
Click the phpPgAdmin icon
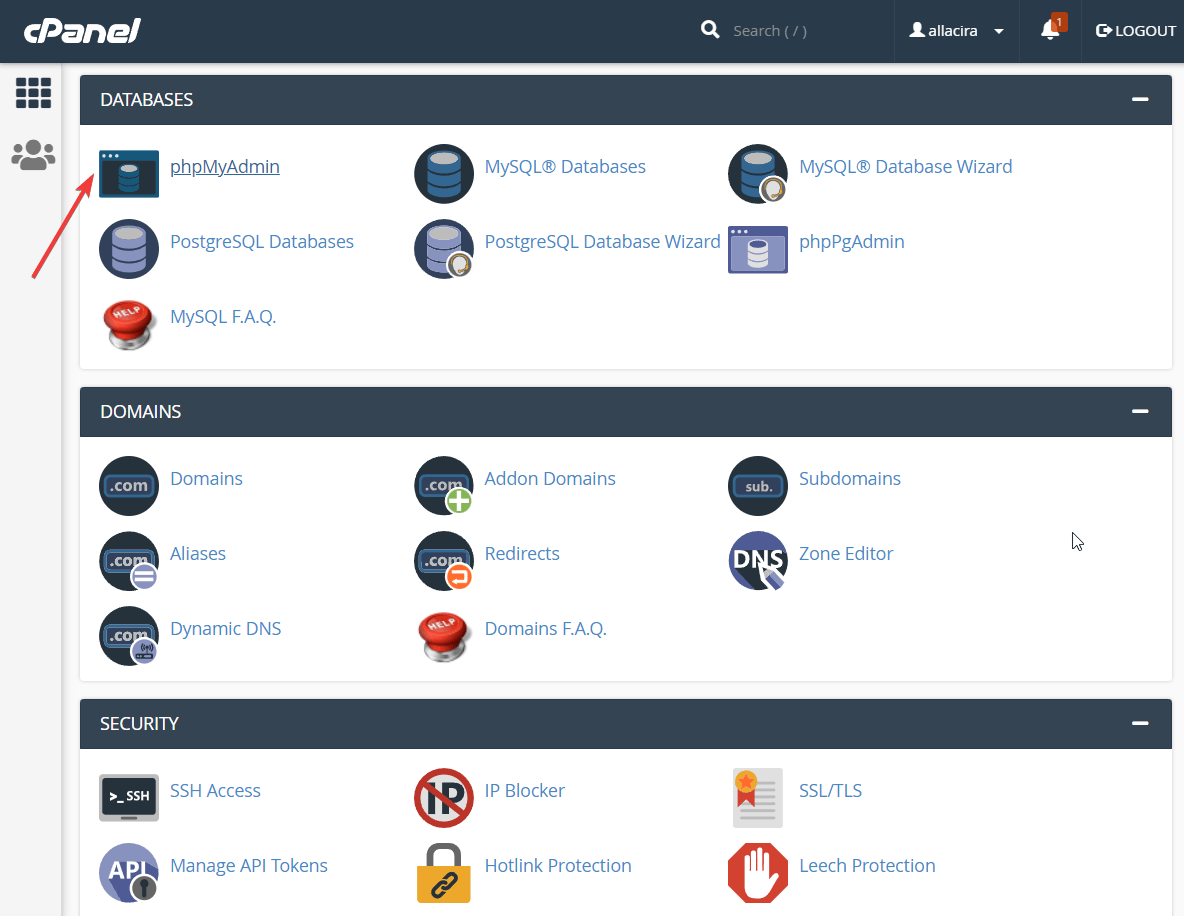758,249
